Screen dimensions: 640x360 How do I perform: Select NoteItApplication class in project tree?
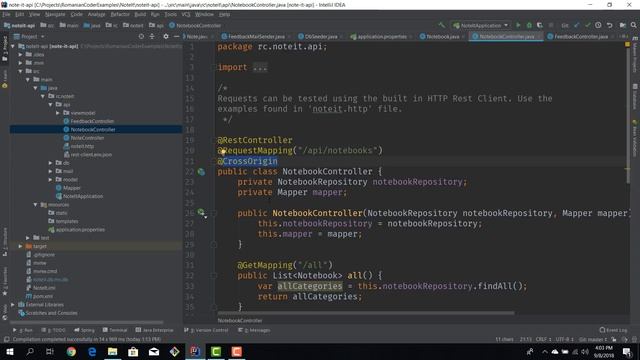point(83,196)
